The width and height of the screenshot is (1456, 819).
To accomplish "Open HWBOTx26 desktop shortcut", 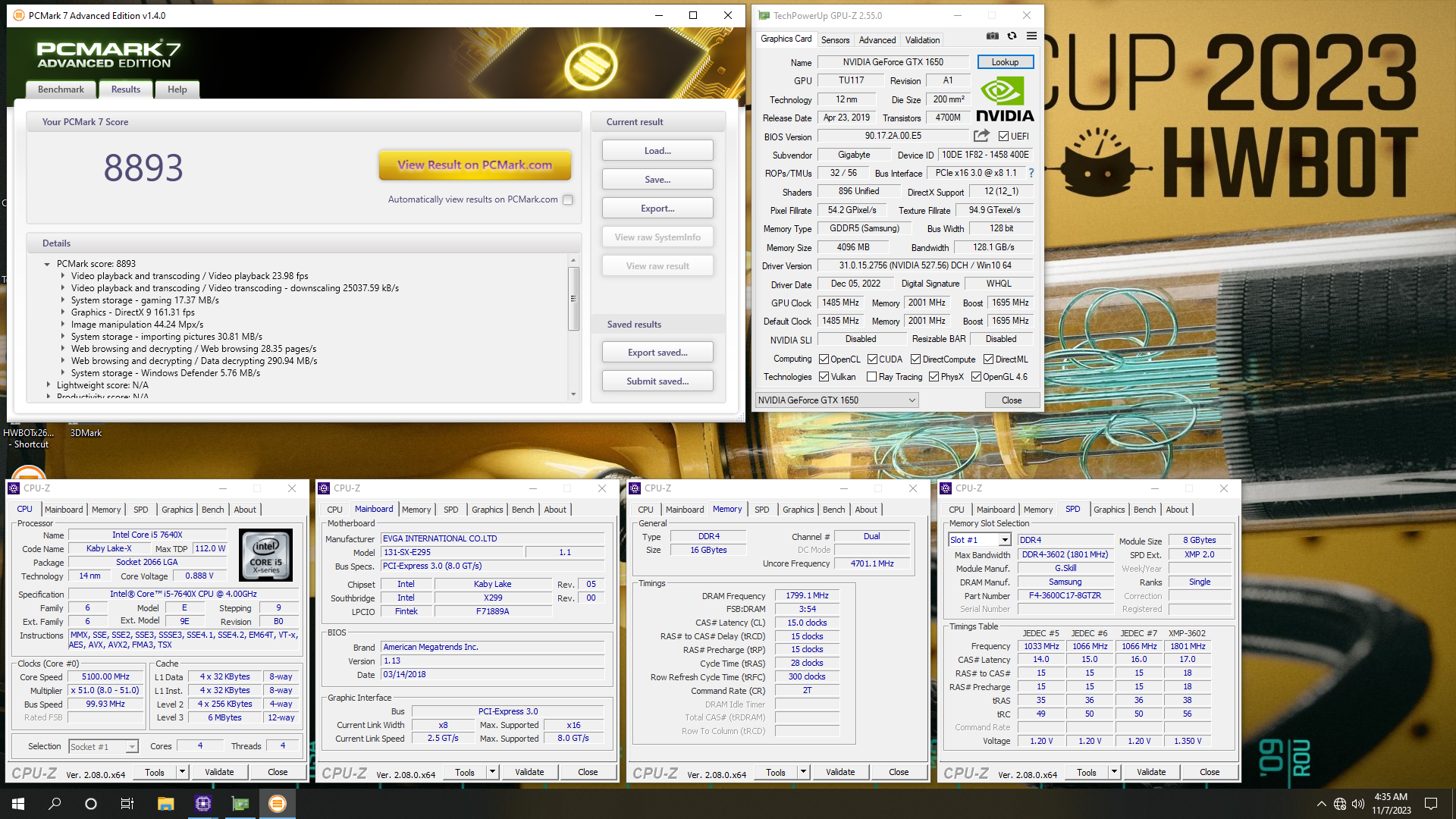I will click(x=28, y=438).
